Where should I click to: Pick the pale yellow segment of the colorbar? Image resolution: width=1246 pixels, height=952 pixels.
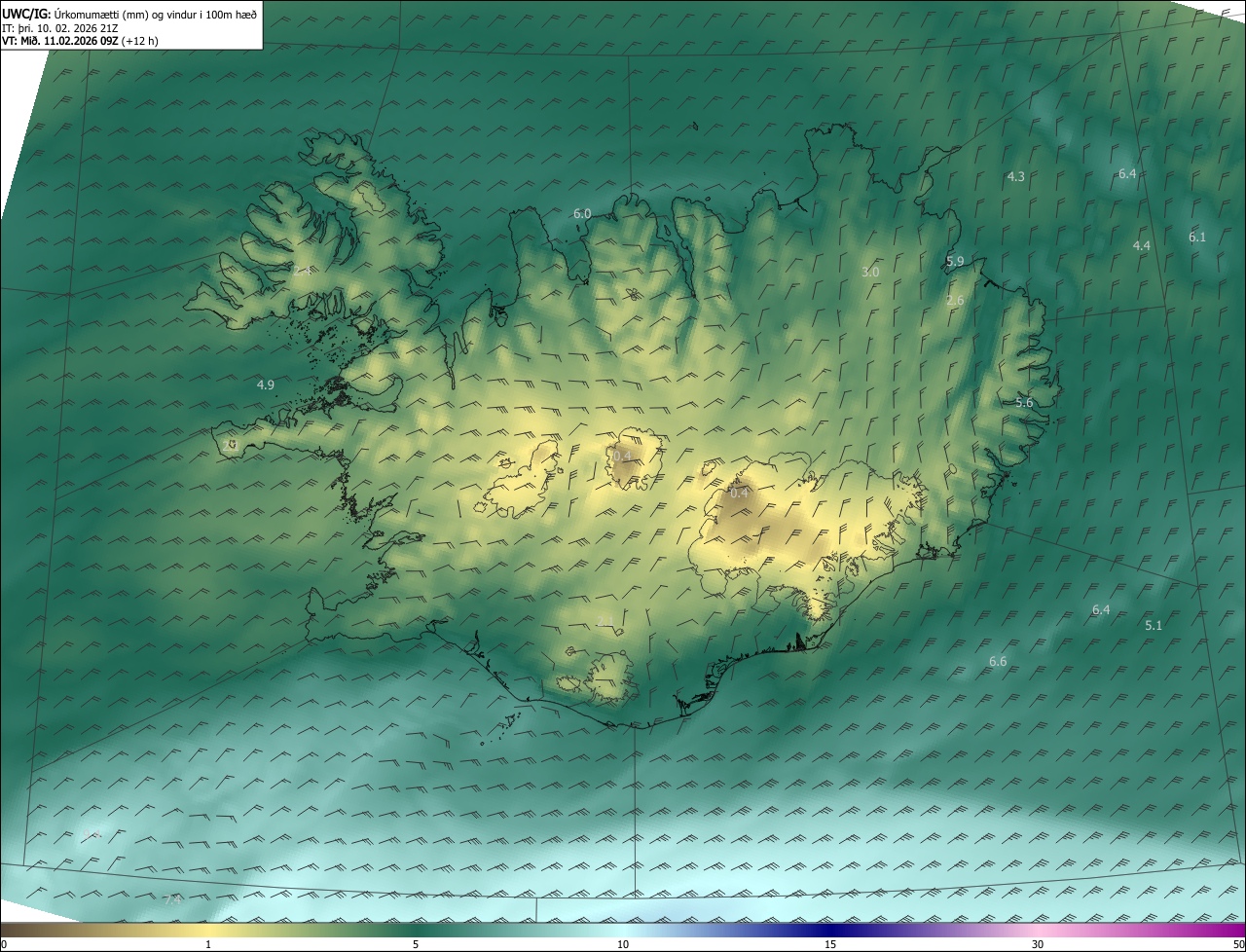(x=208, y=930)
